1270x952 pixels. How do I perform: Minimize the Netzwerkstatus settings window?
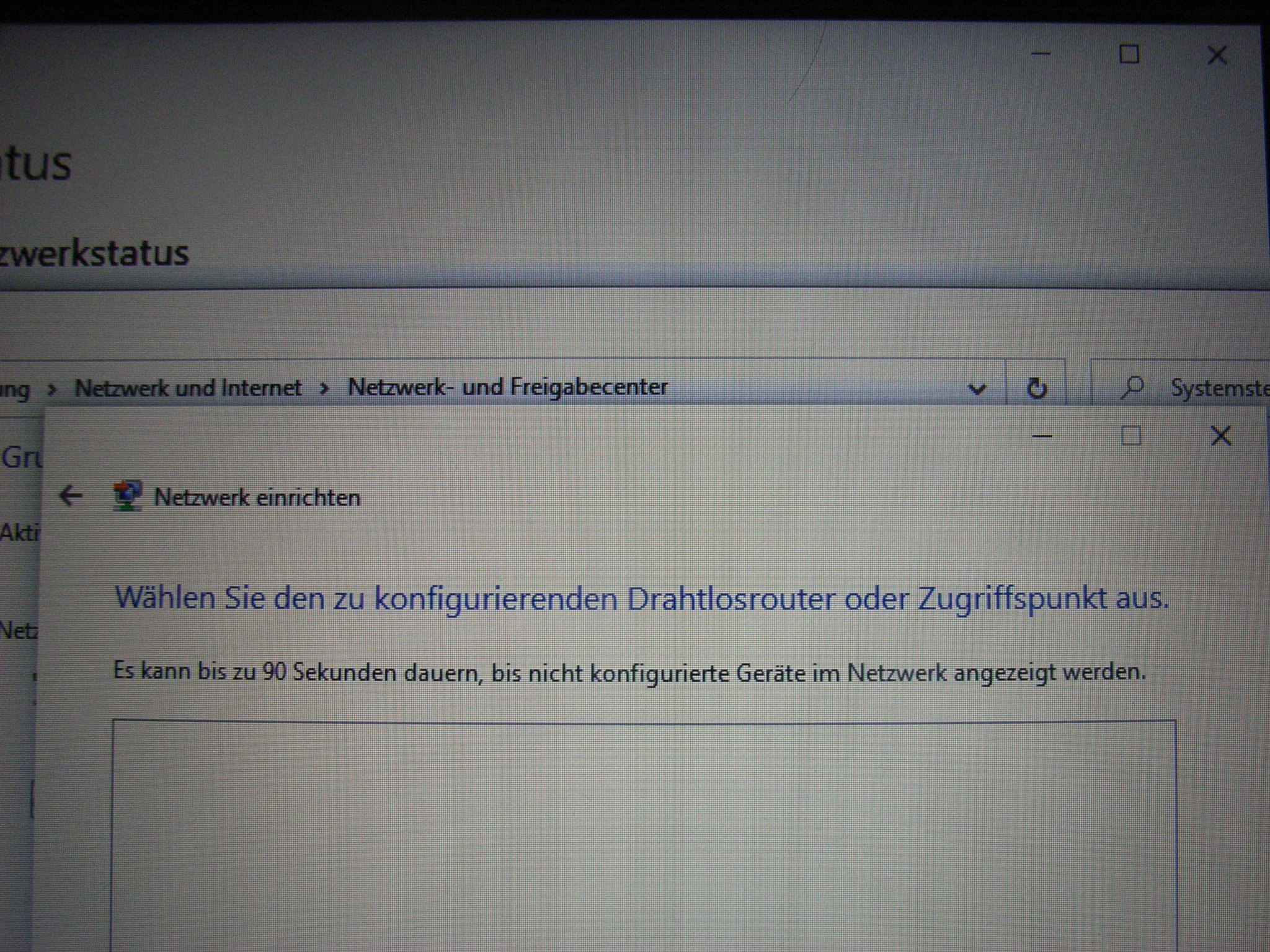click(x=1041, y=55)
